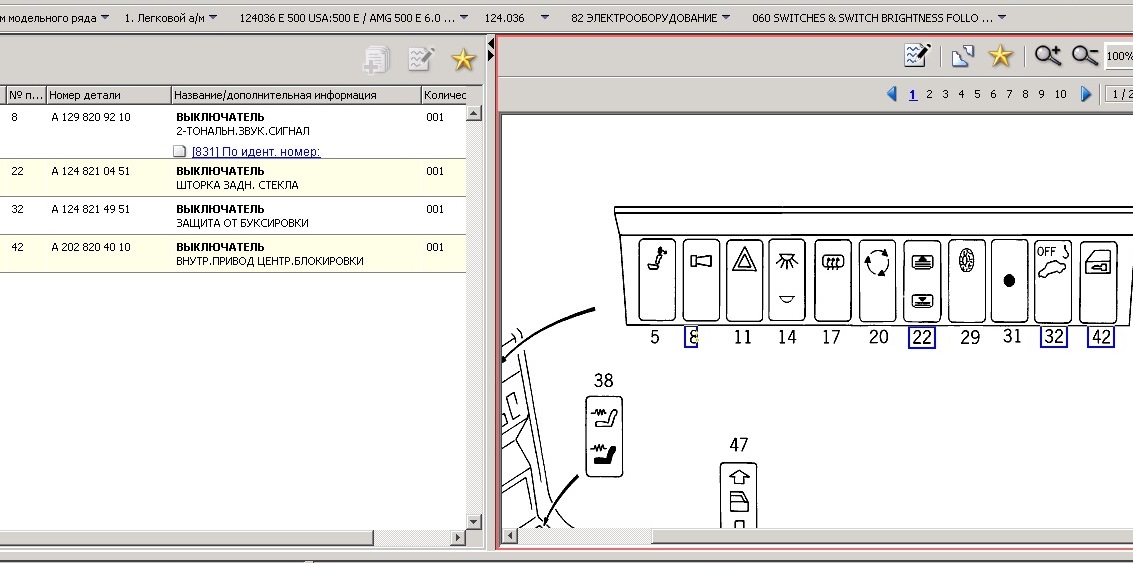The height and width of the screenshot is (563, 1133).
Task: Click recirculation arrows switch 20 in diagram
Action: coord(877,280)
